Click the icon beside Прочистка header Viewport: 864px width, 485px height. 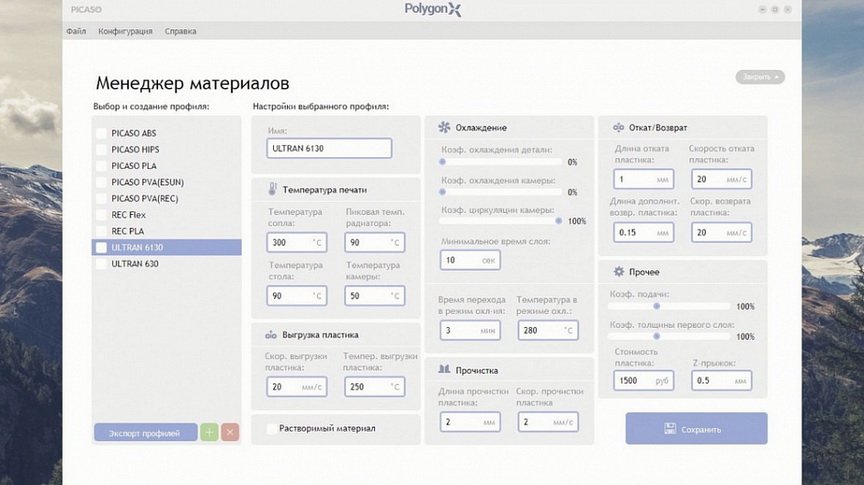(444, 371)
